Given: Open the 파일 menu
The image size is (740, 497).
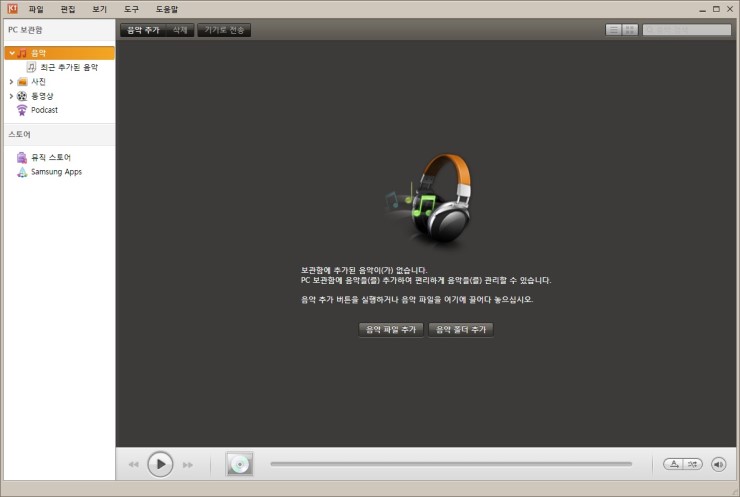Looking at the screenshot, I should coord(36,9).
